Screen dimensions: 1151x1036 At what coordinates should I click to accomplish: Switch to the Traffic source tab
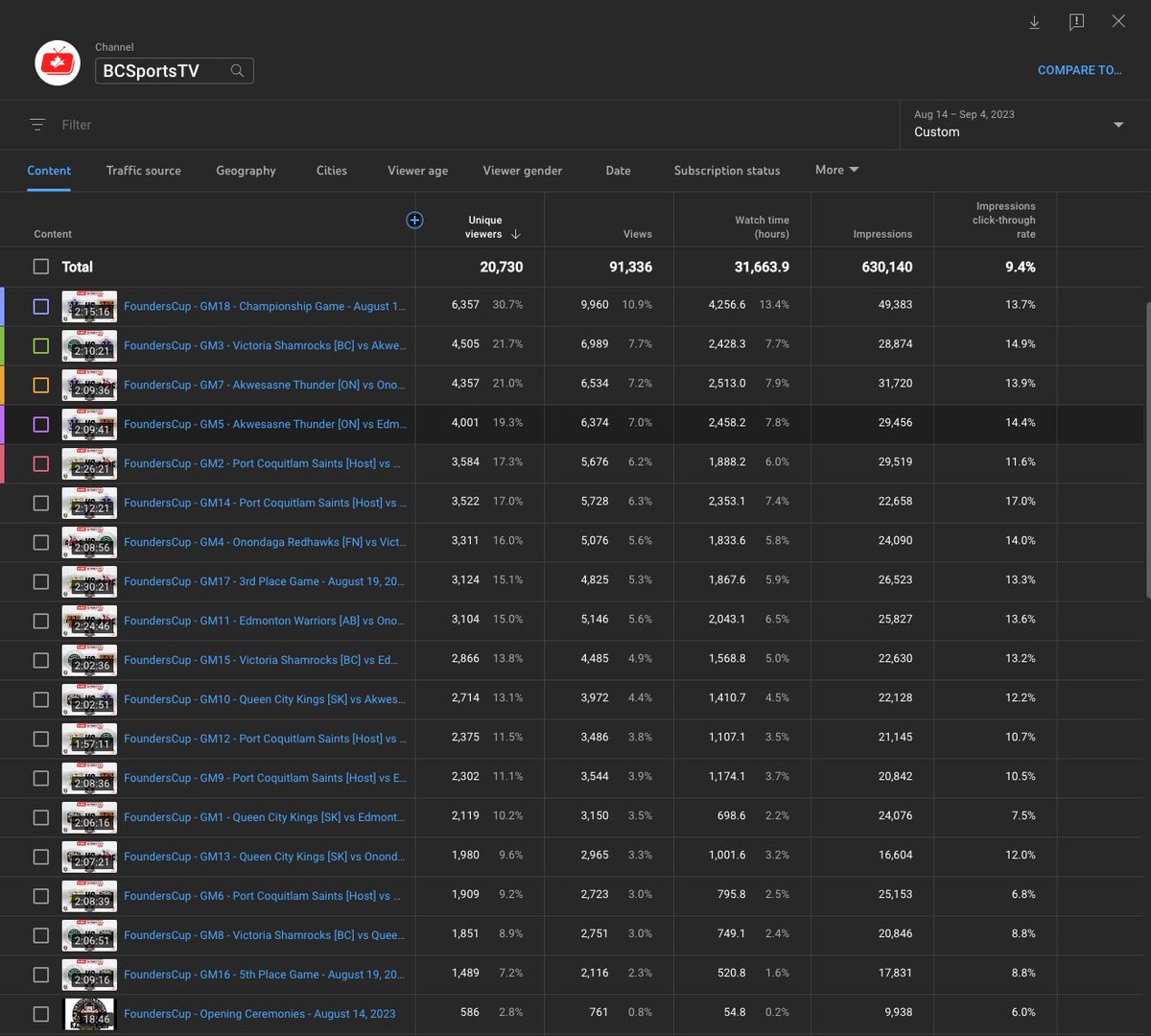pos(144,171)
